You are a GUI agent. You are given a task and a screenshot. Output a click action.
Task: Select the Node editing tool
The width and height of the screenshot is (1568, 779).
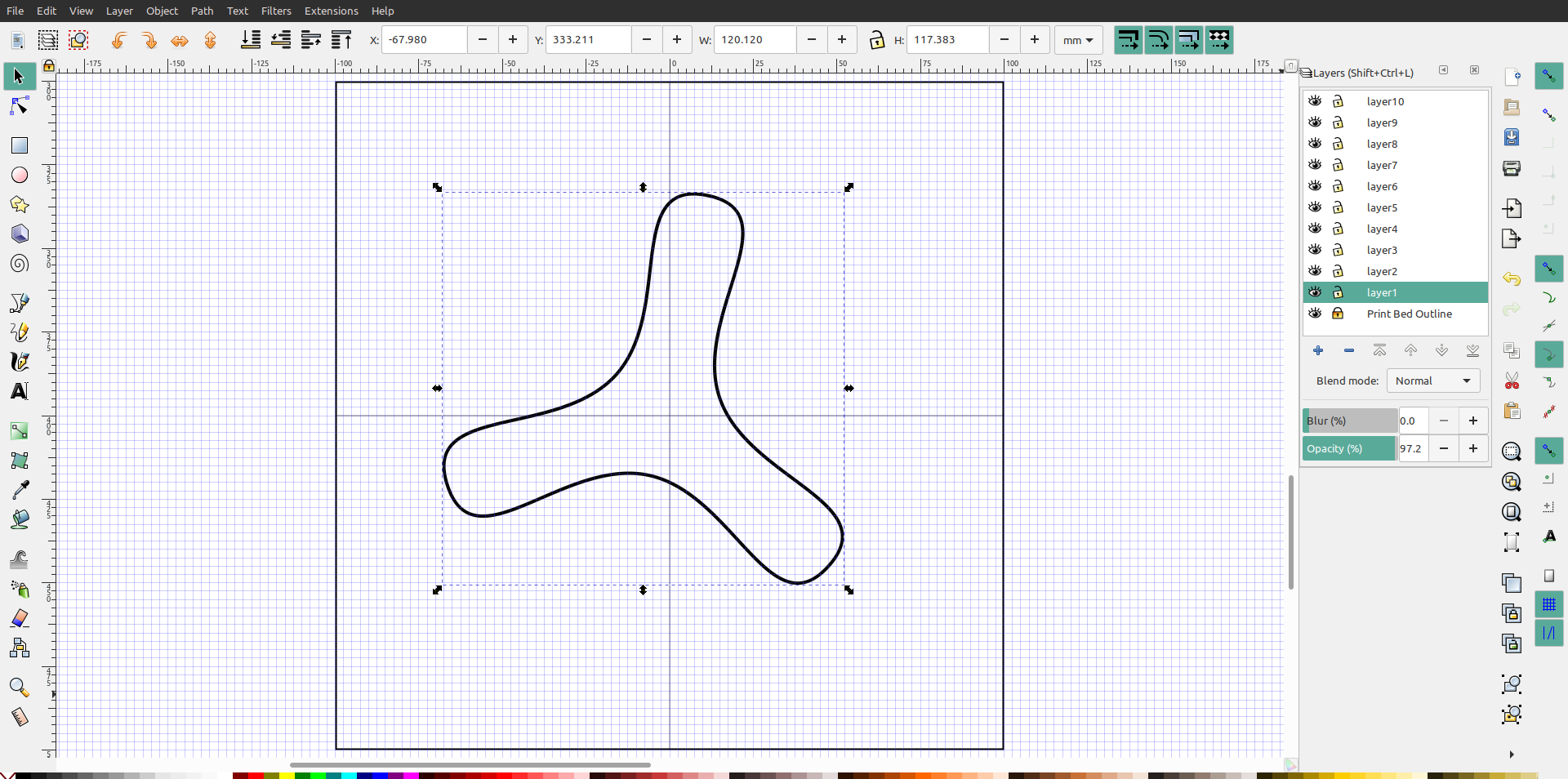pyautogui.click(x=20, y=106)
